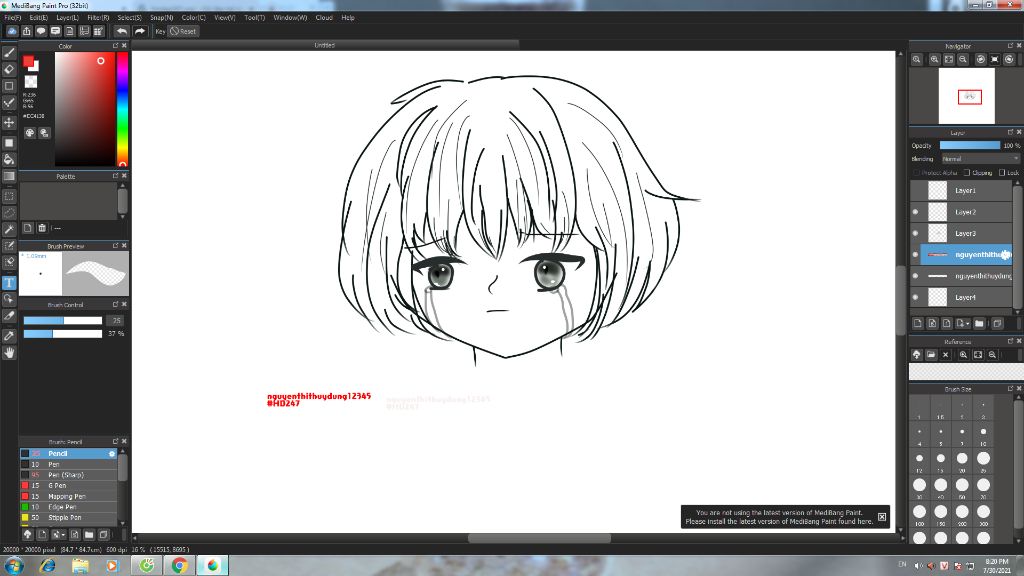Image resolution: width=1024 pixels, height=576 pixels.
Task: Hide Layer3 visibility dot
Action: (916, 233)
